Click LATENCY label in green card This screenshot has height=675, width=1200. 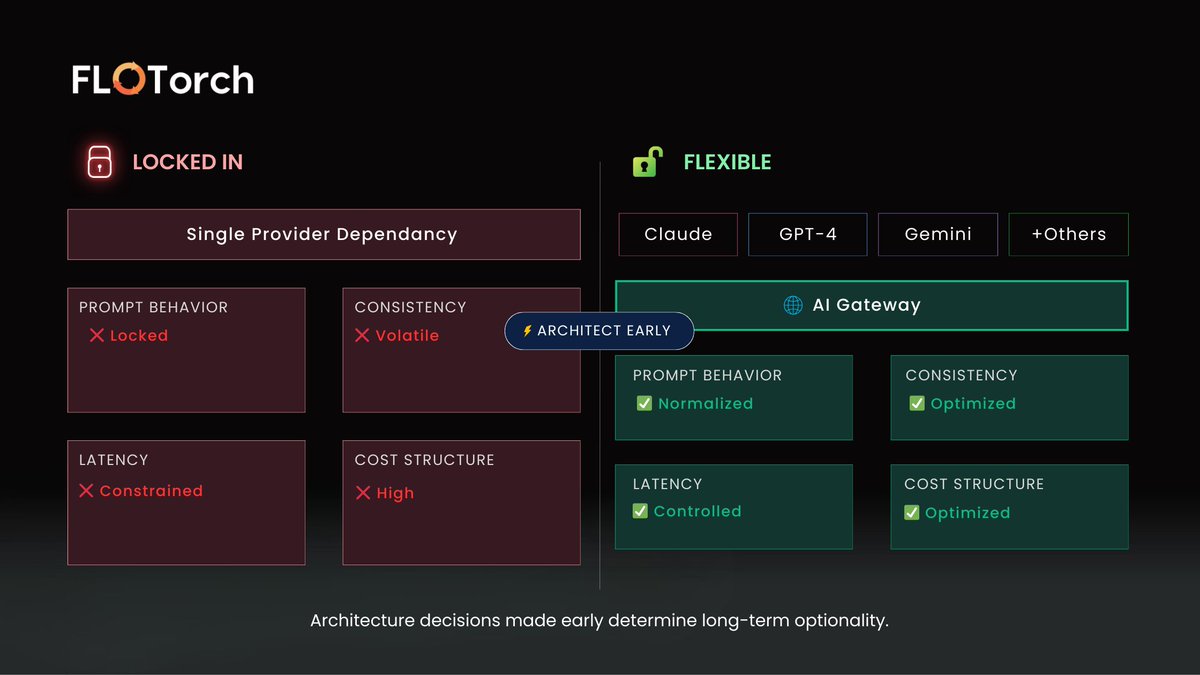(668, 484)
